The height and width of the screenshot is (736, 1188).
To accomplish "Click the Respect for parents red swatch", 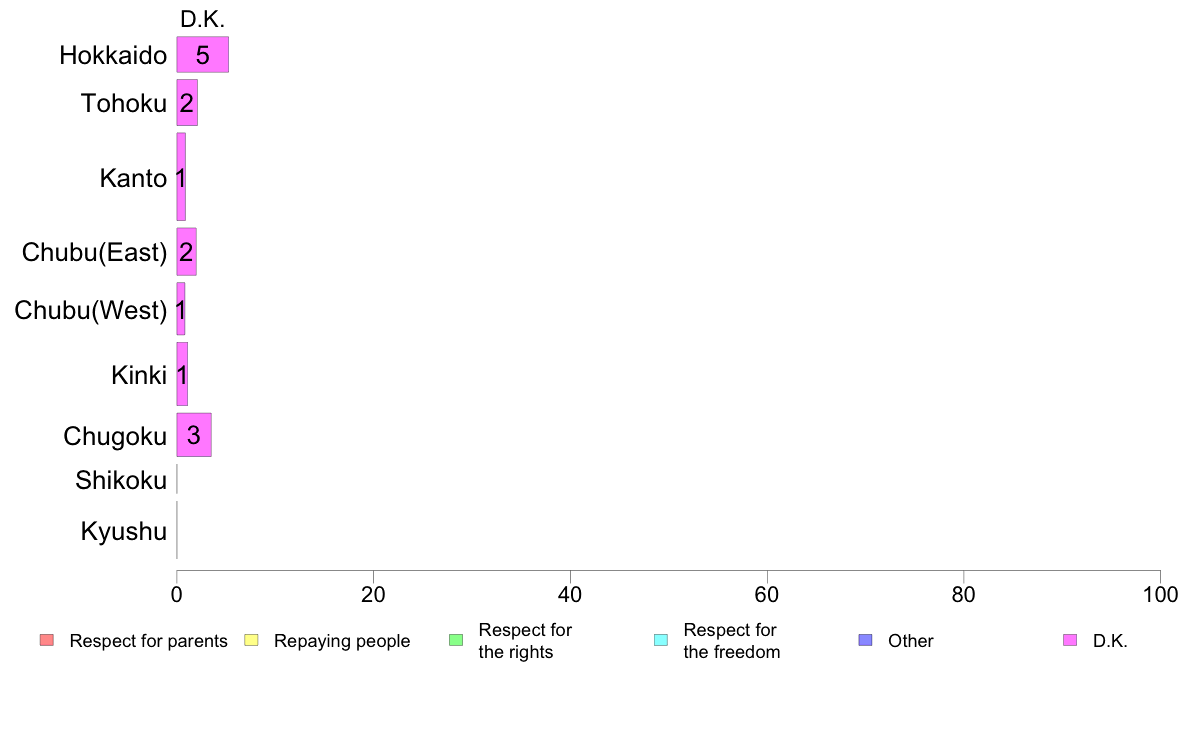I will tap(47, 640).
